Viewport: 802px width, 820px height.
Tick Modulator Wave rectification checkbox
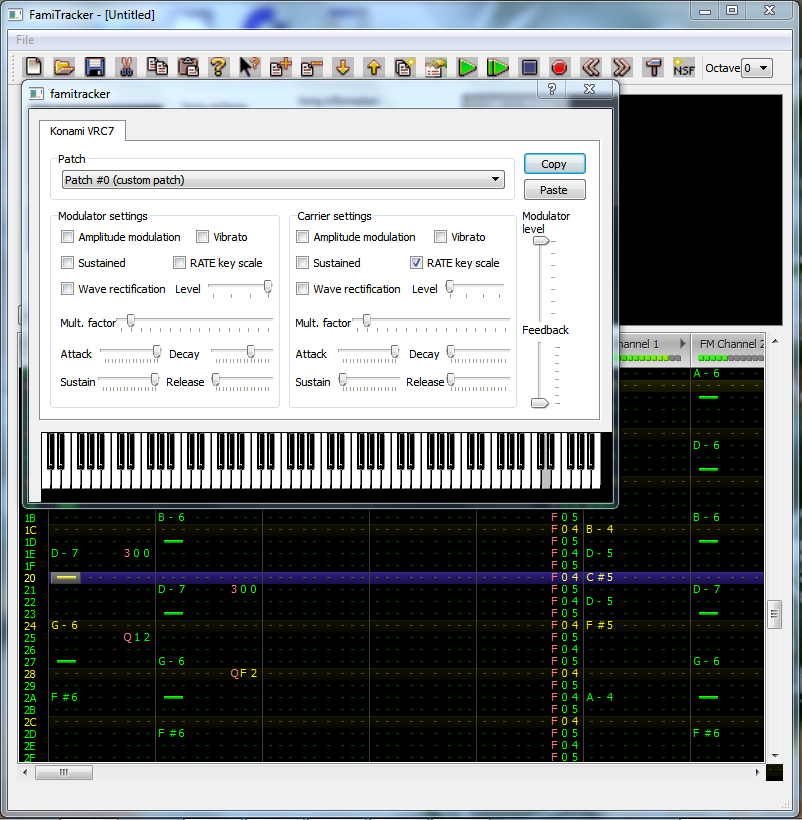pyautogui.click(x=68, y=289)
